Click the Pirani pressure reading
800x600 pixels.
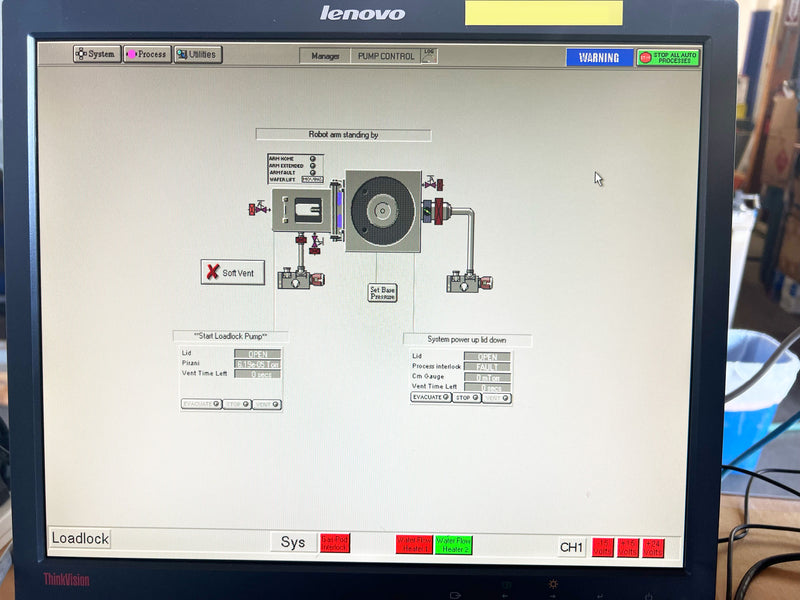click(x=258, y=364)
